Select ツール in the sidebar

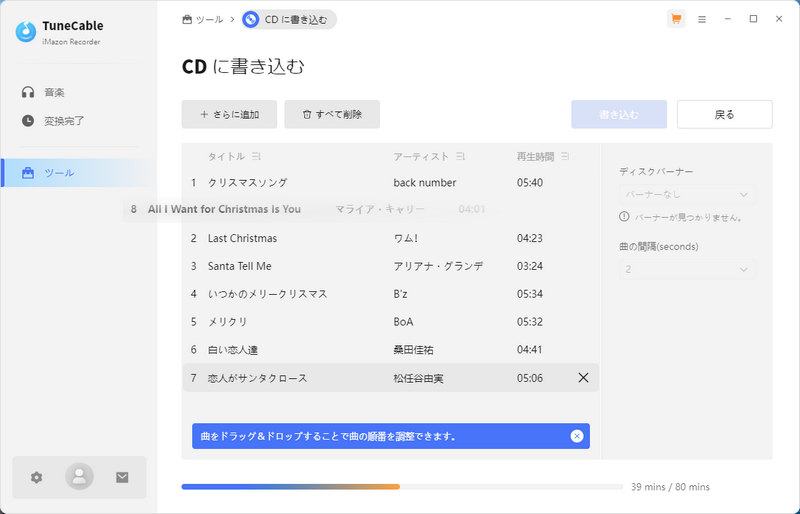pyautogui.click(x=79, y=173)
